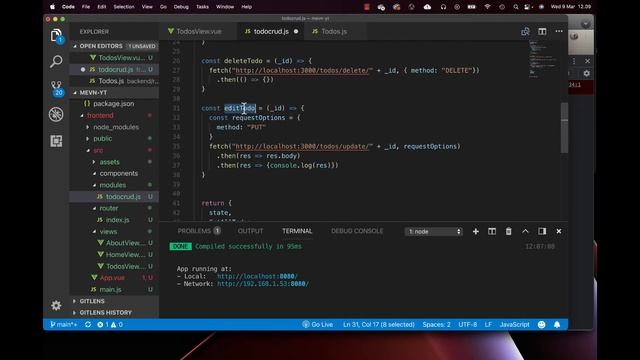Screen dimensions: 640x360
Task: Move the panel to the side
Action: [x=542, y=231]
